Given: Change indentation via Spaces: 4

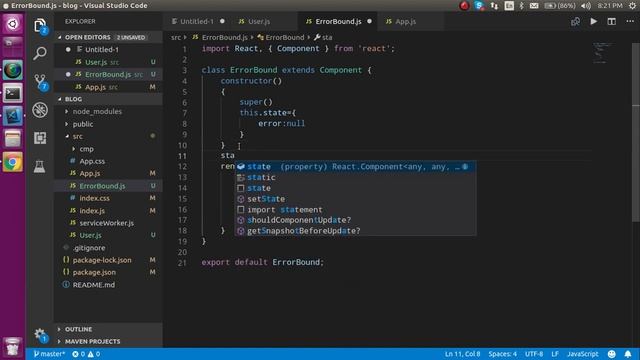Looking at the screenshot, I should pyautogui.click(x=502, y=354).
